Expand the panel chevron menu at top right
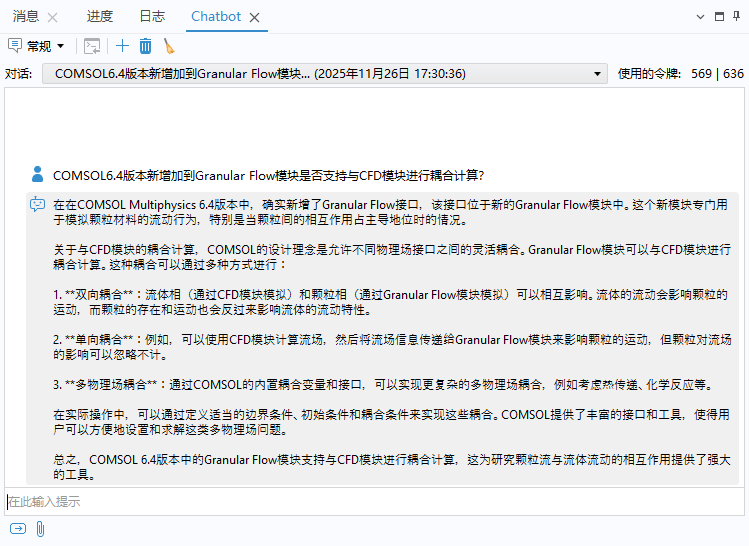Viewport: 749px width, 546px height. click(x=700, y=17)
